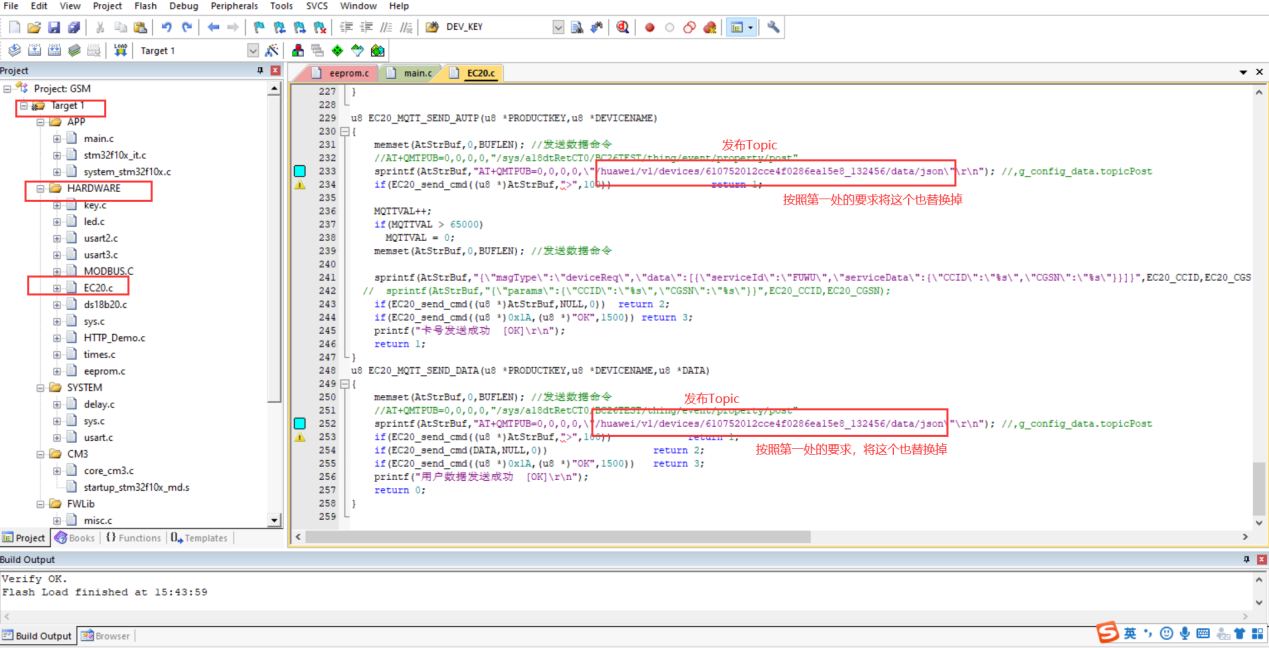The image size is (1269, 648).
Task: Open Configuration with the wrench icon
Action: (773, 27)
